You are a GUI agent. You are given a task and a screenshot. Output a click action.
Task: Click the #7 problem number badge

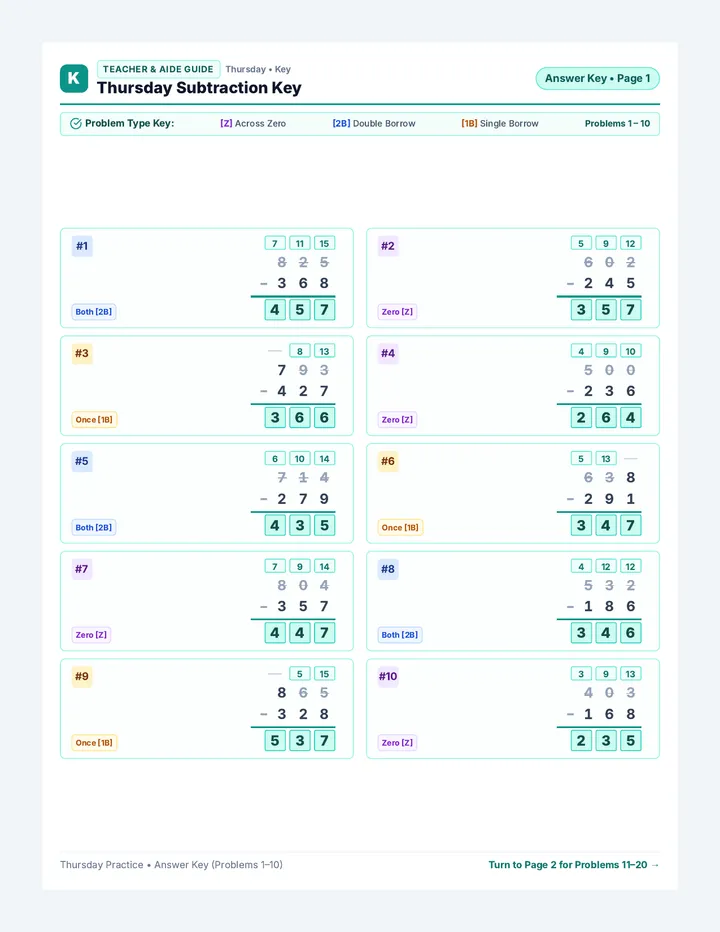tap(82, 569)
